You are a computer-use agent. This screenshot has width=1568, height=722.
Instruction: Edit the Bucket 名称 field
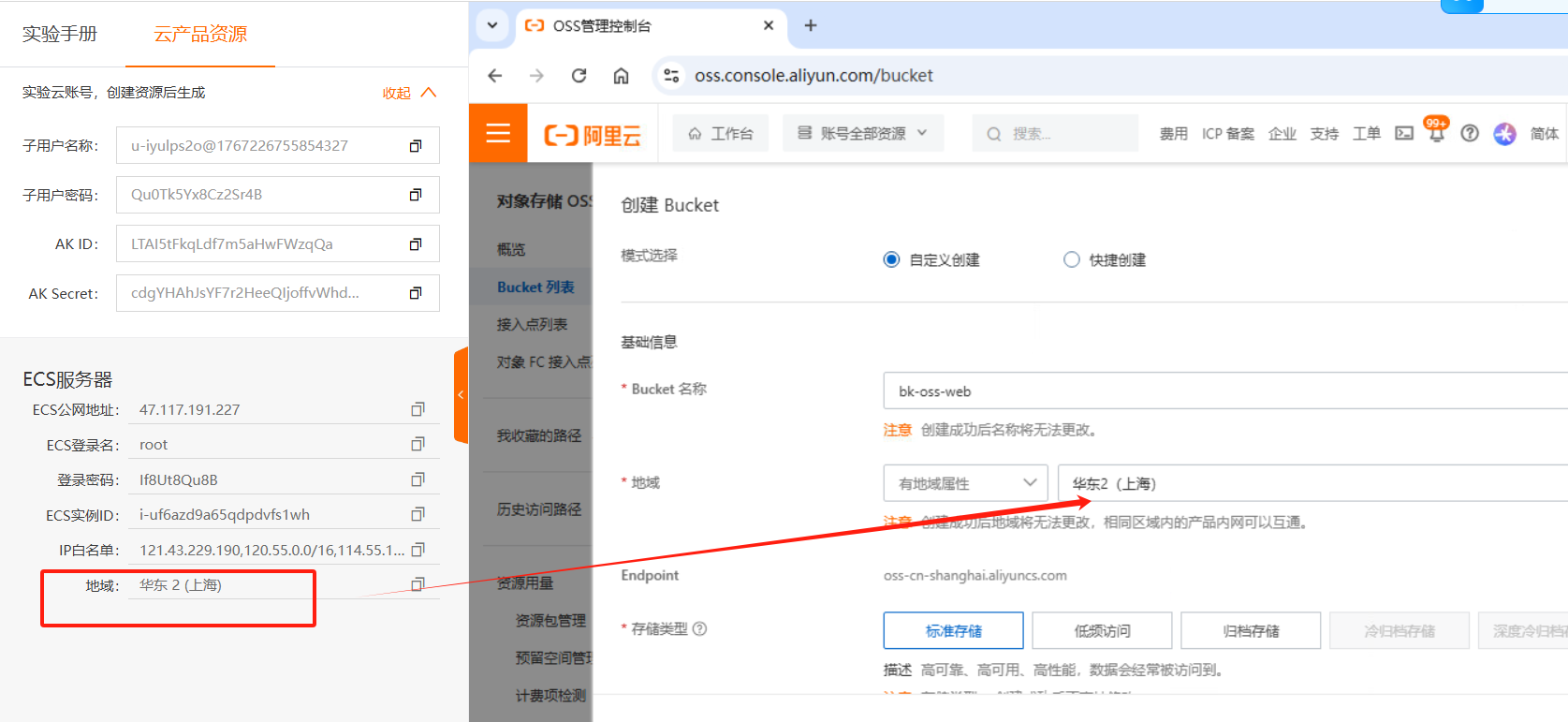[x=1225, y=390]
